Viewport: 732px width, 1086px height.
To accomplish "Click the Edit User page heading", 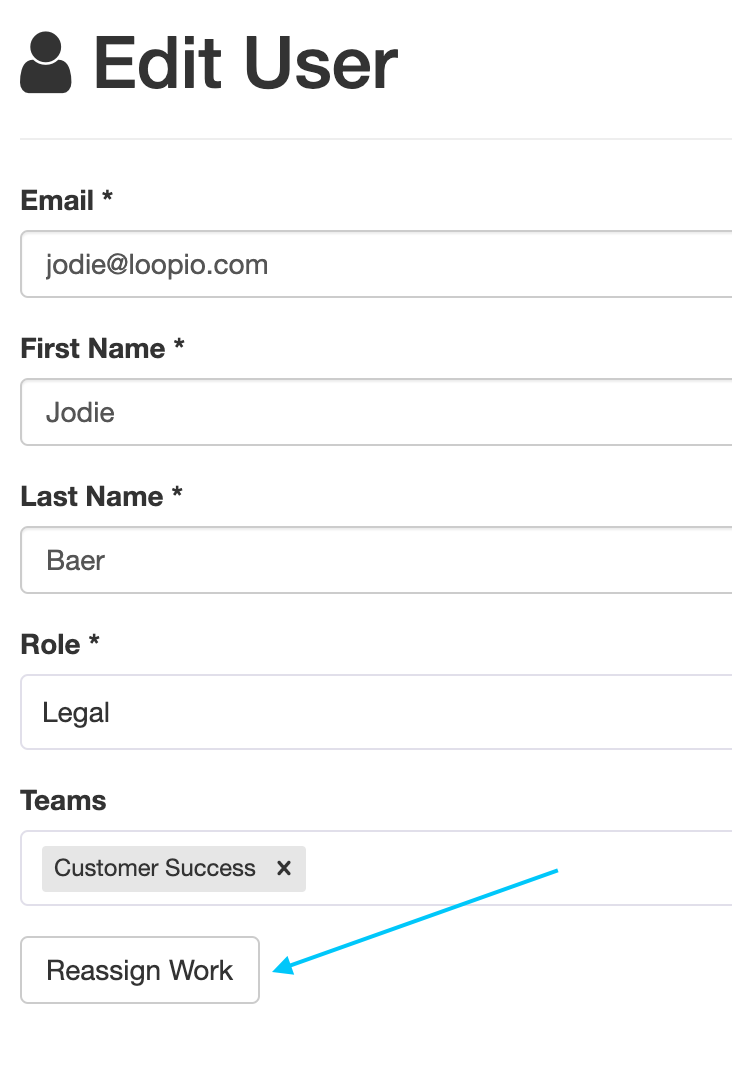I will pyautogui.click(x=245, y=63).
